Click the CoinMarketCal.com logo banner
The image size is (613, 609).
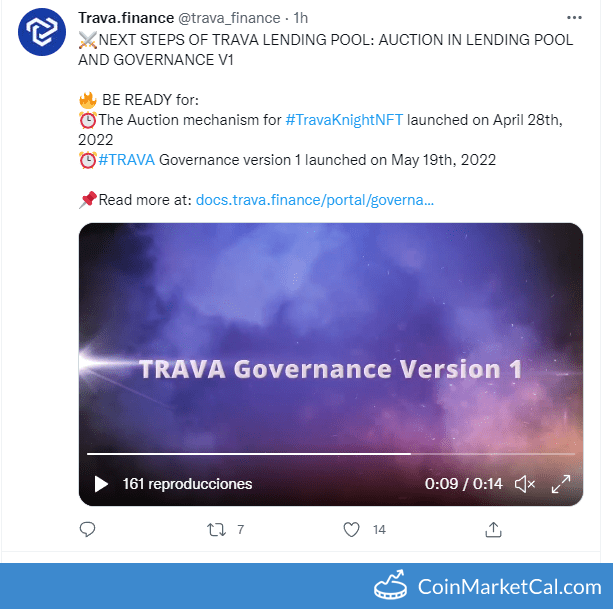[x=488, y=586]
